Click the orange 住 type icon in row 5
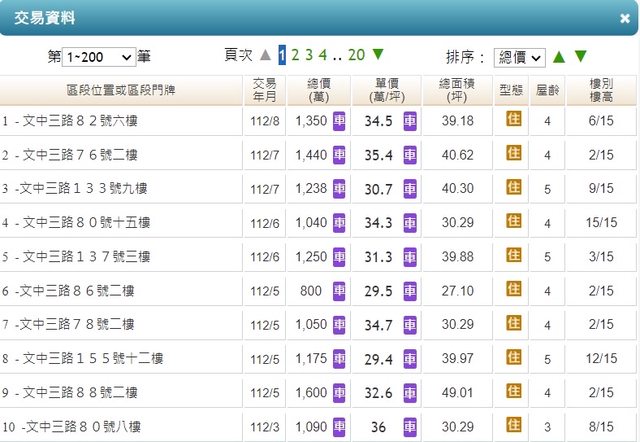 (514, 255)
